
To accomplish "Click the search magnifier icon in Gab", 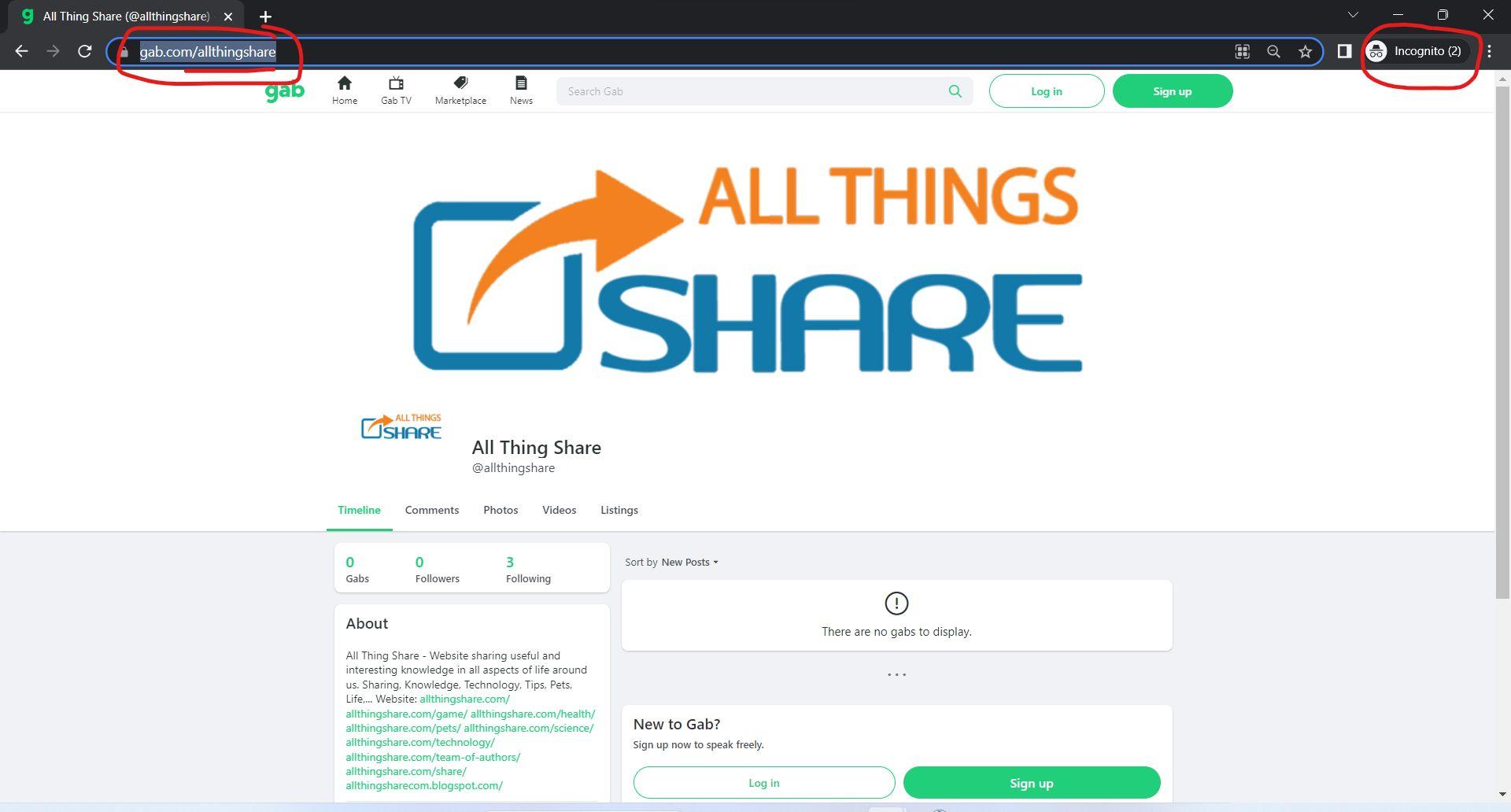I will coord(955,91).
